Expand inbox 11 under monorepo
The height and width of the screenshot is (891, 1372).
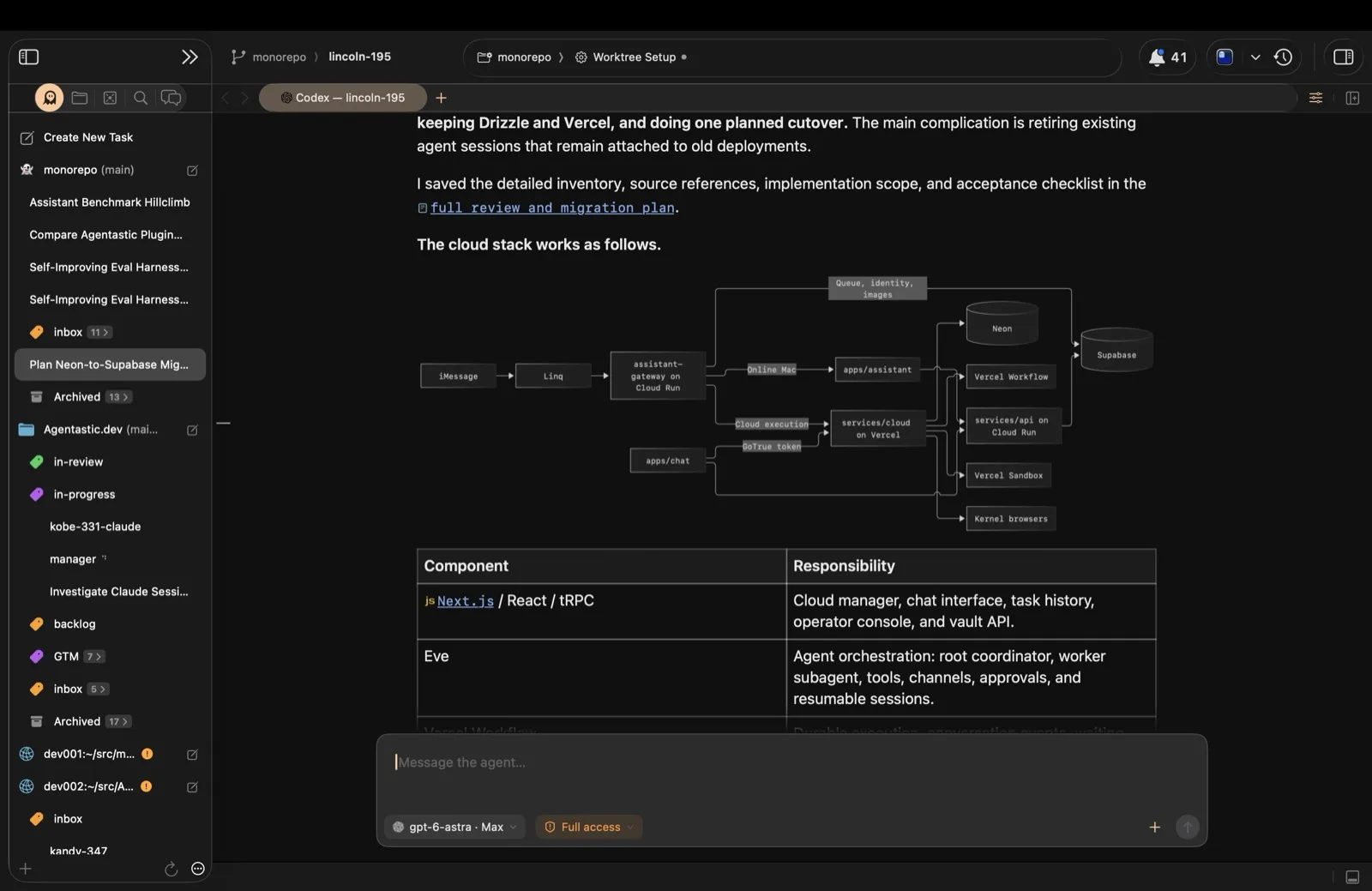point(100,332)
